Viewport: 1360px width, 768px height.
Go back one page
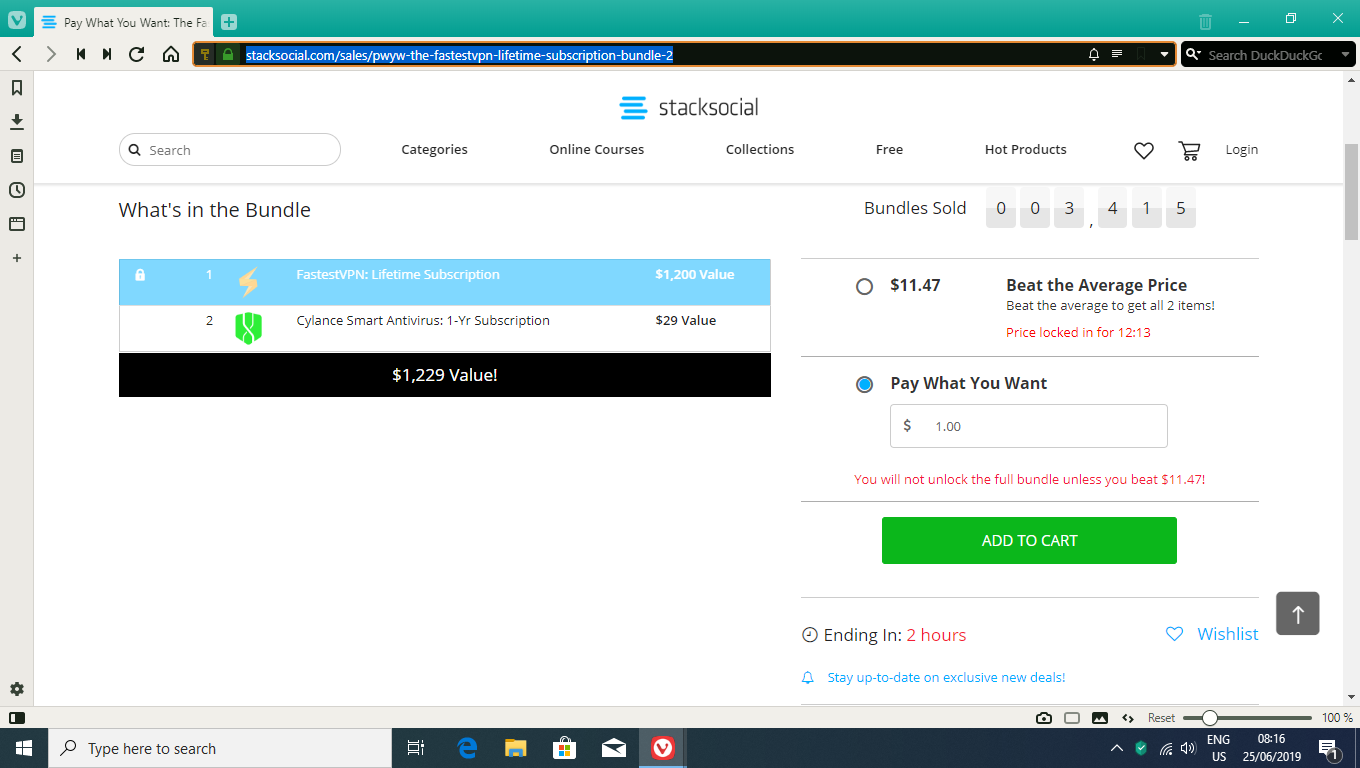[x=17, y=54]
